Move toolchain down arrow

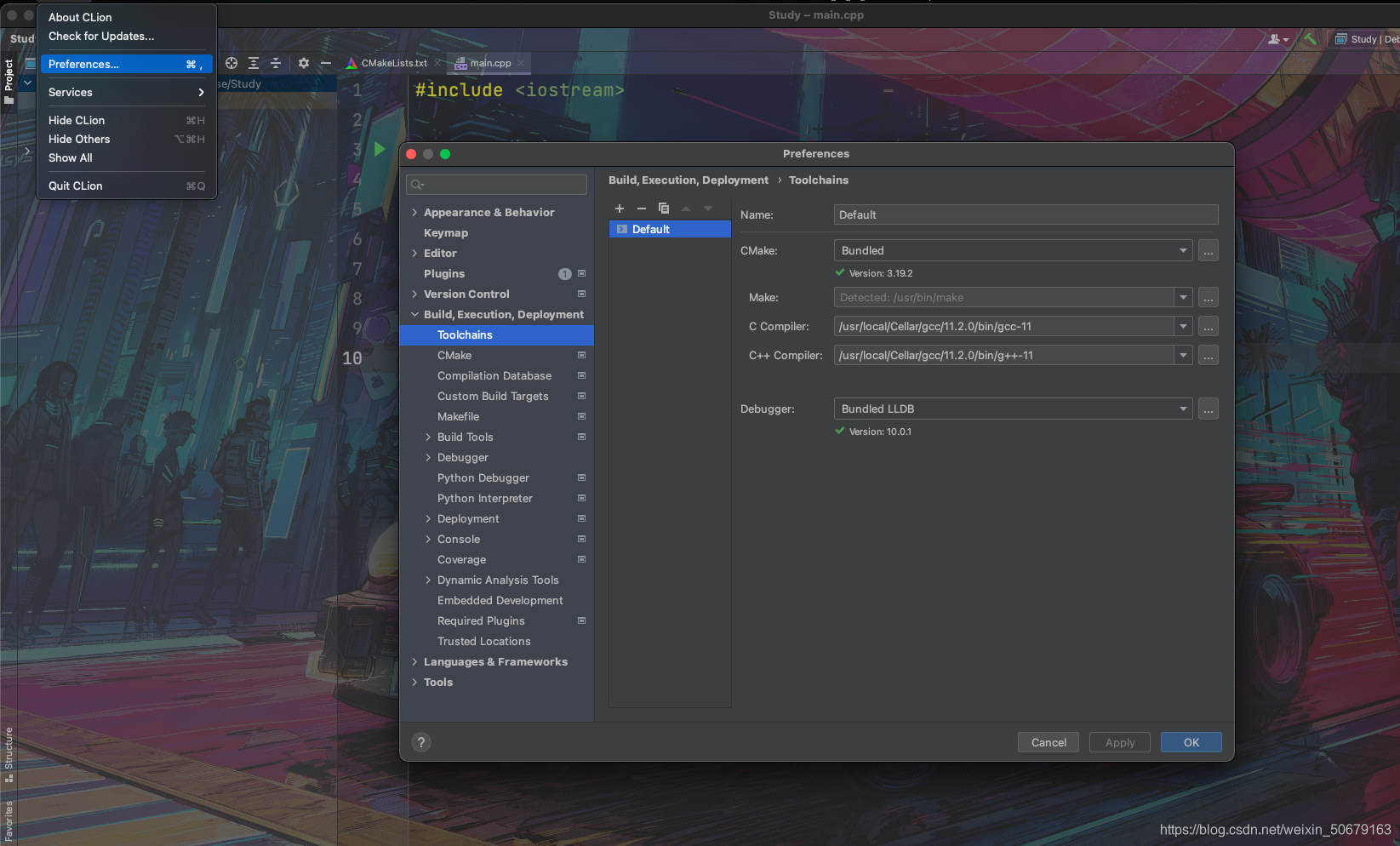click(708, 209)
